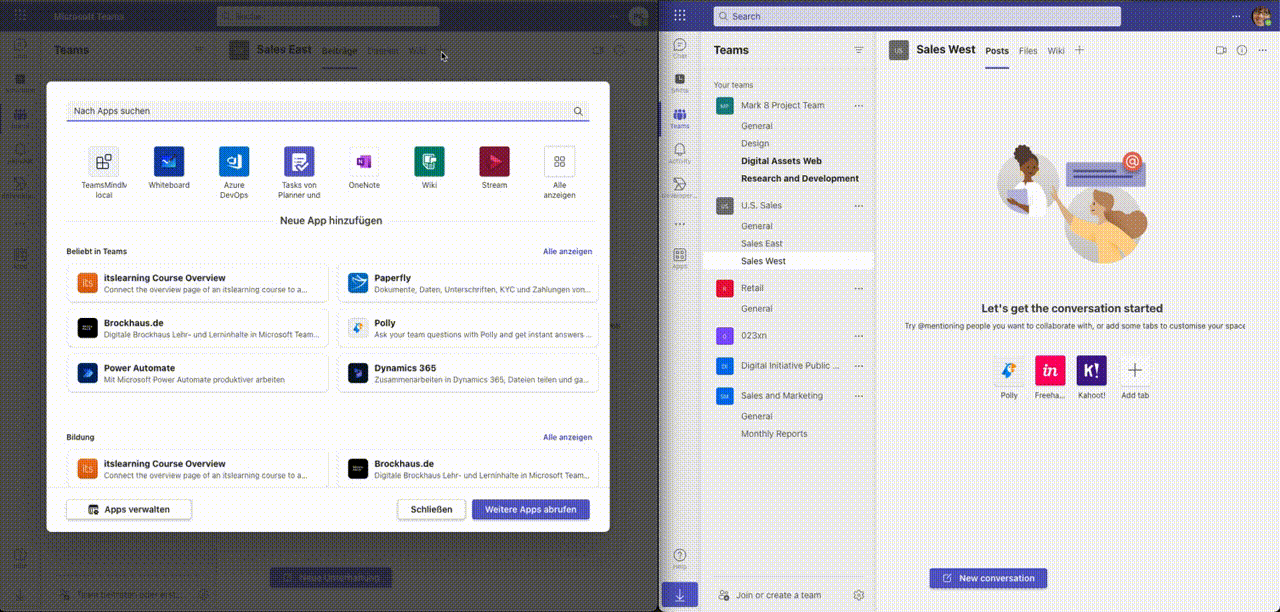Select the OneNote app icon

[364, 162]
